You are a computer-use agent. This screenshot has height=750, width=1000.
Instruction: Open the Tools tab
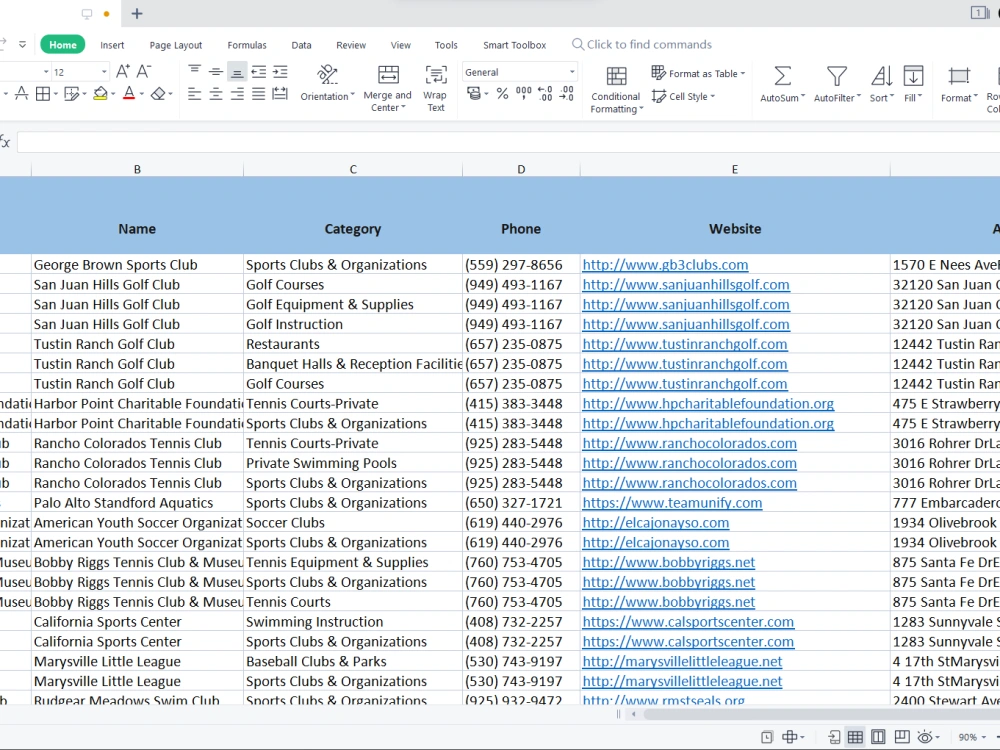[x=446, y=45]
